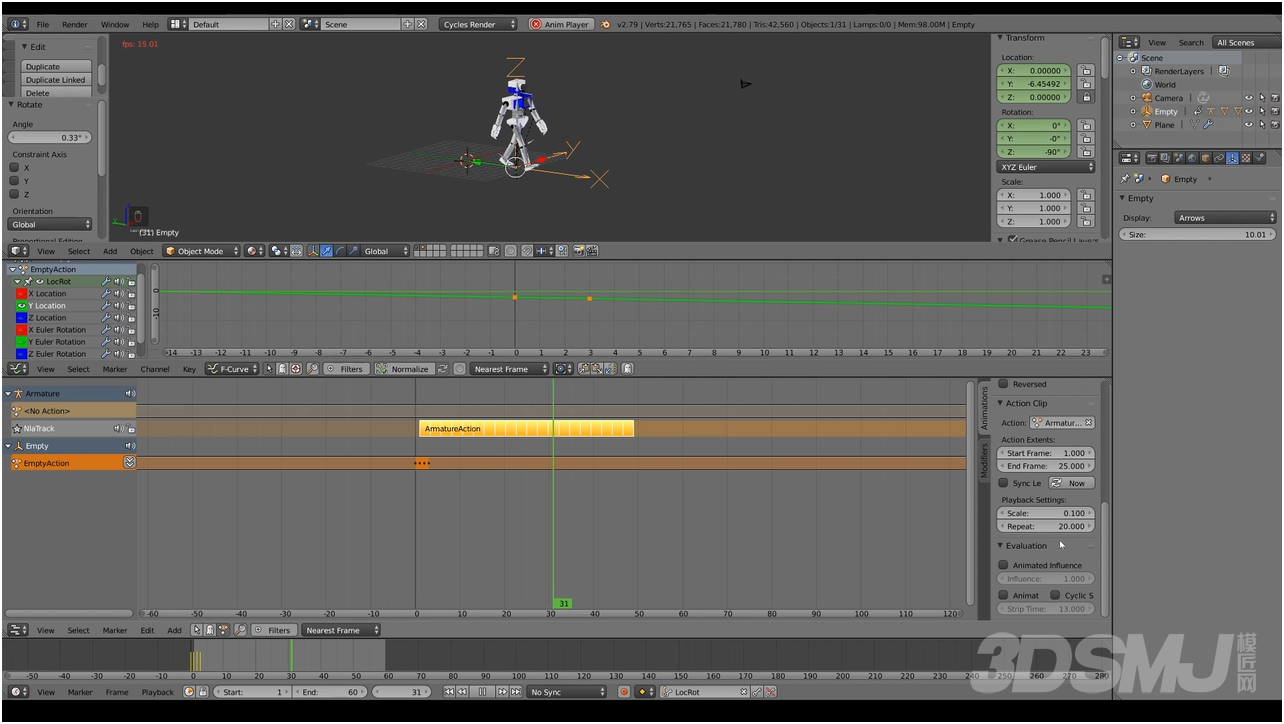Collapse the Action Clip panel
The height and width of the screenshot is (724, 1284).
1001,403
